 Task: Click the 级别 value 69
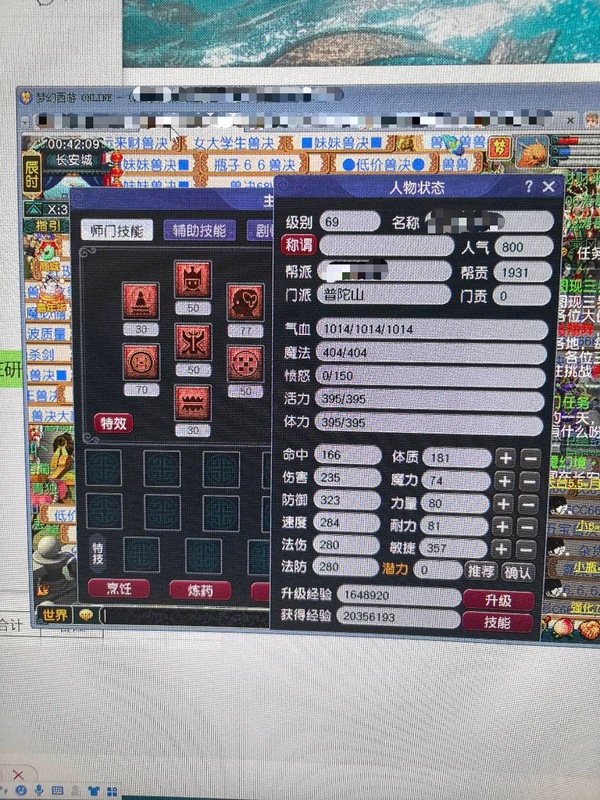pyautogui.click(x=349, y=222)
